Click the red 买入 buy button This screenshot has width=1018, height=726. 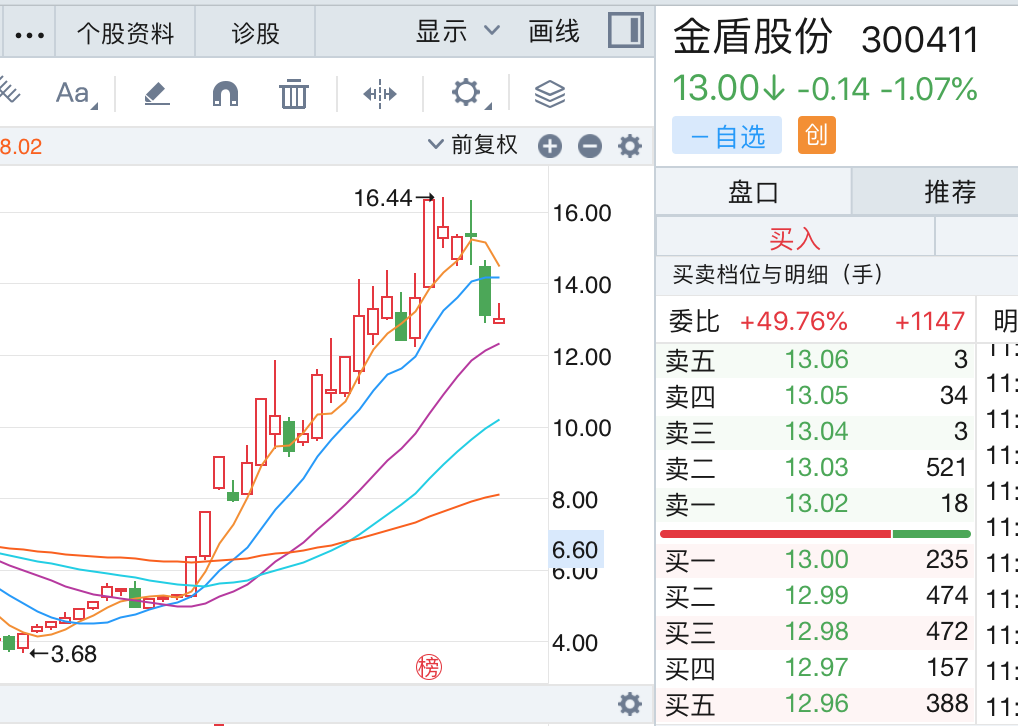(795, 238)
